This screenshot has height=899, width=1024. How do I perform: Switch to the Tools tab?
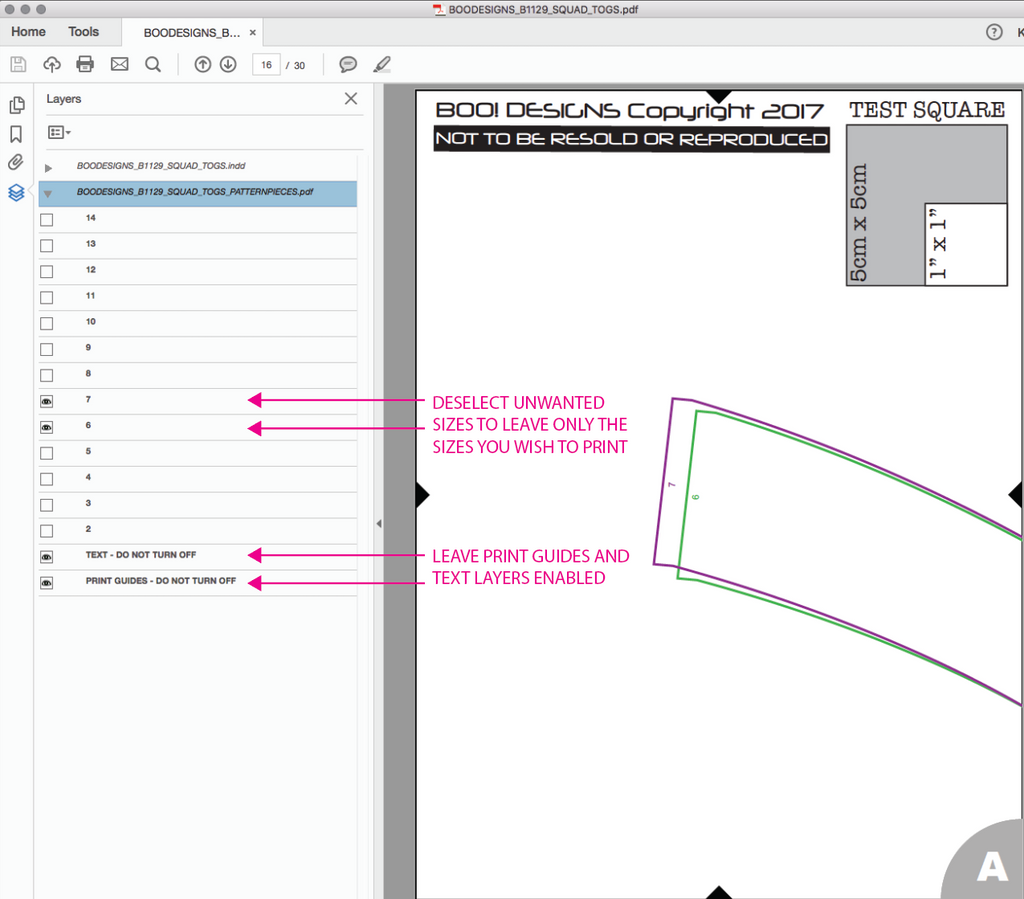pos(83,31)
